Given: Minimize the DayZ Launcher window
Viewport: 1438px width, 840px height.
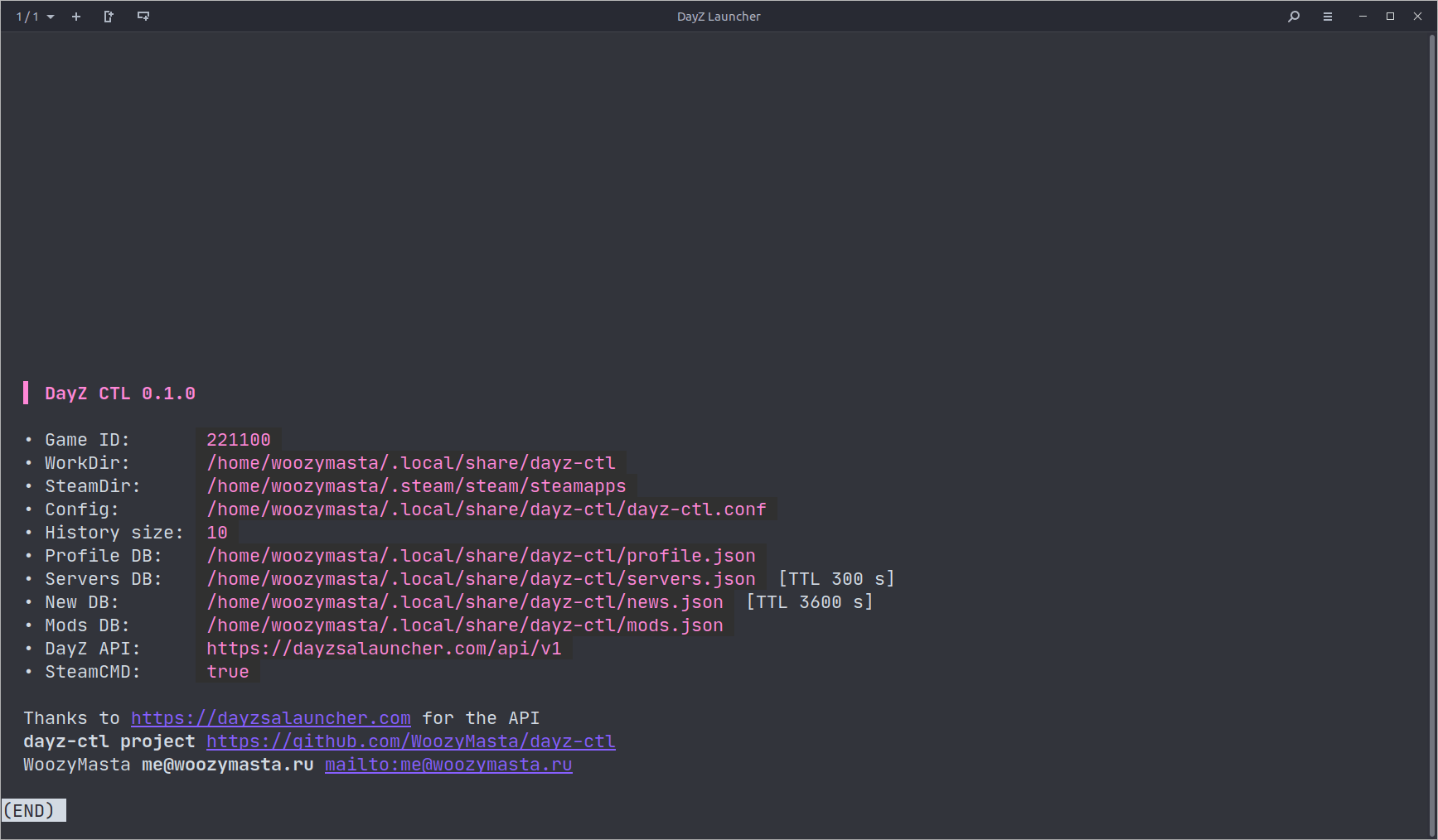Looking at the screenshot, I should point(1363,17).
